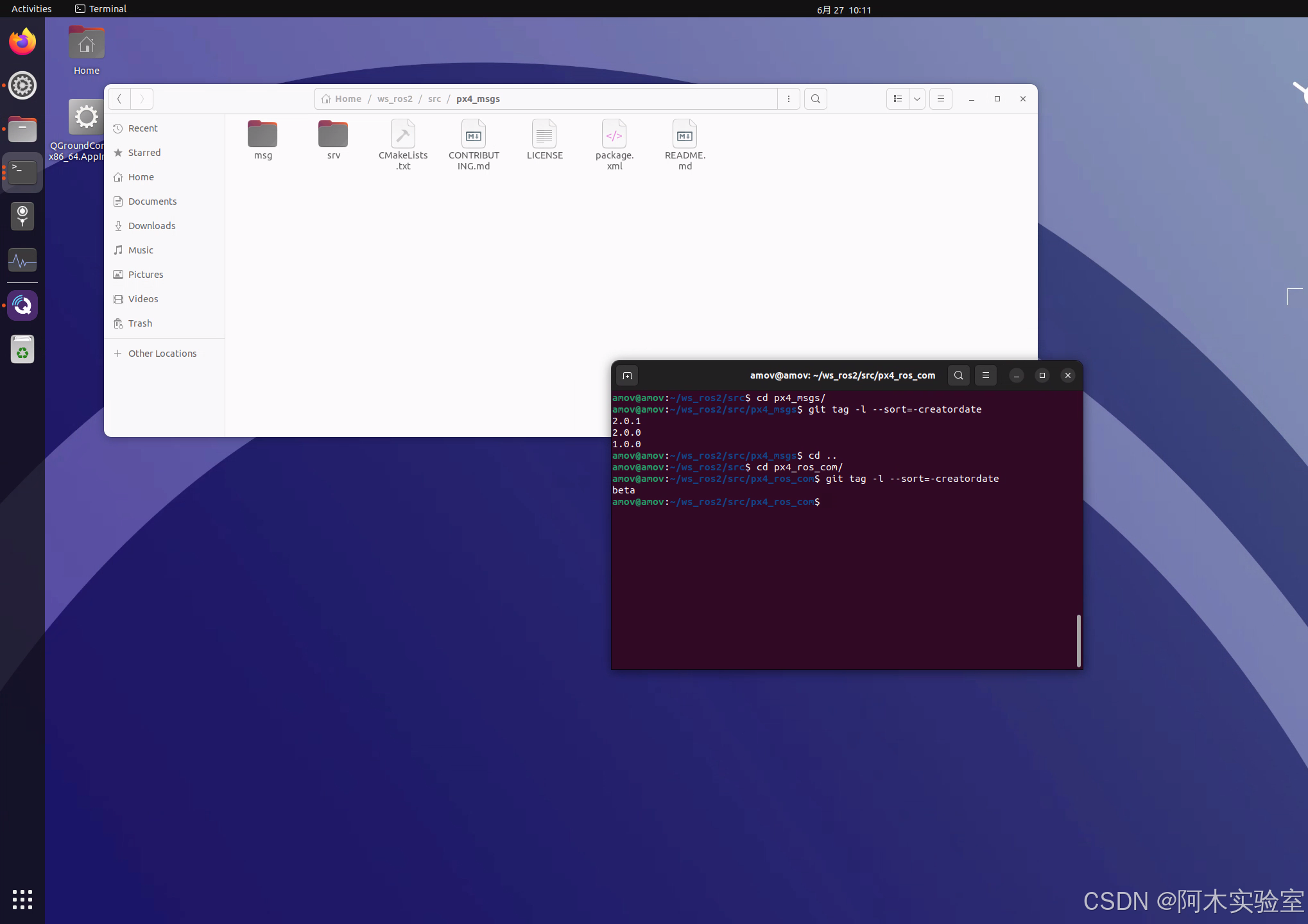Click src breadcrumb in path bar
This screenshot has height=924, width=1308.
point(435,99)
